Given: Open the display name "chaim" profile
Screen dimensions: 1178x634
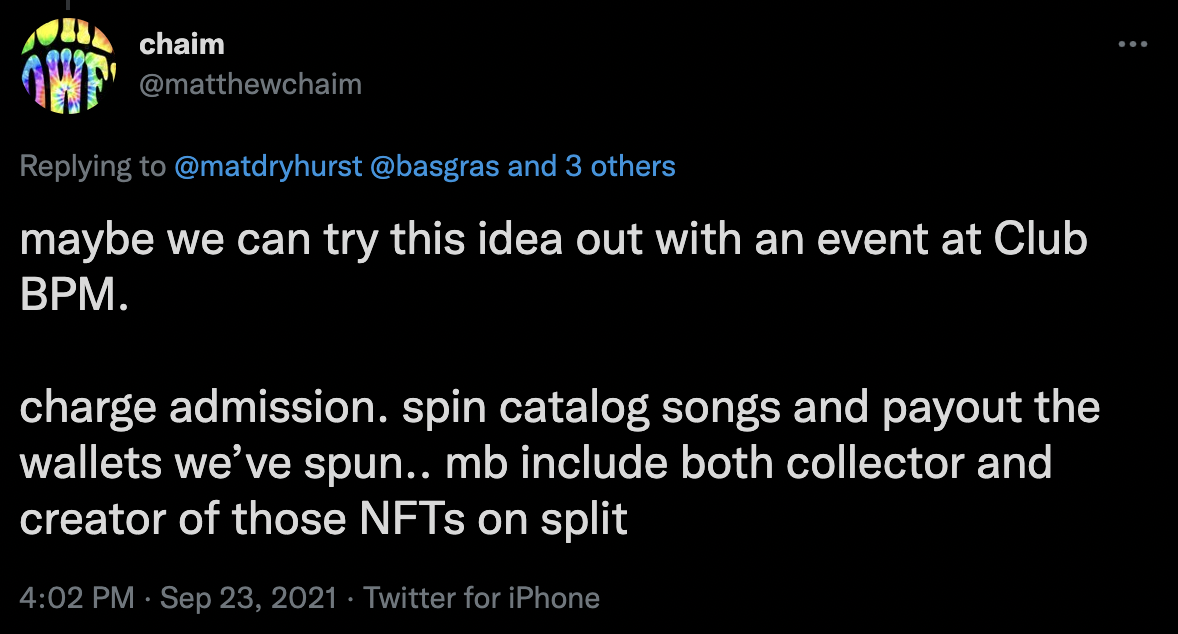Looking at the screenshot, I should pyautogui.click(x=182, y=44).
